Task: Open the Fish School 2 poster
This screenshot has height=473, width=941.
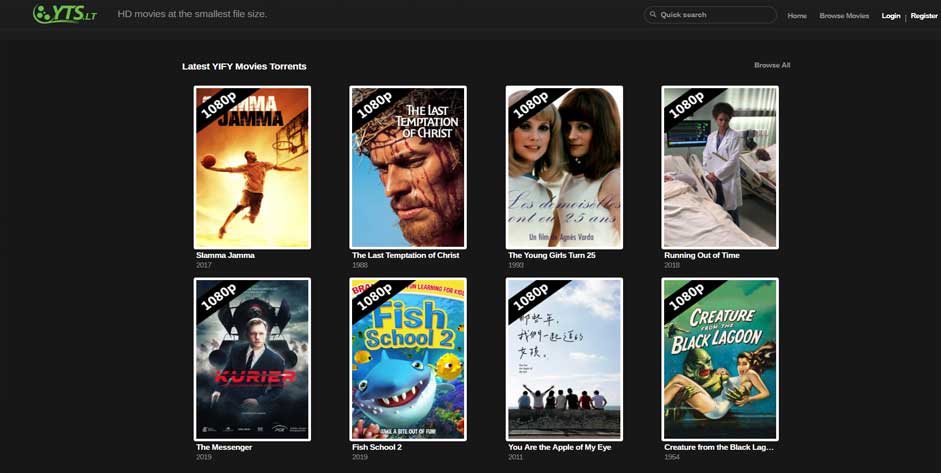Action: (x=408, y=360)
